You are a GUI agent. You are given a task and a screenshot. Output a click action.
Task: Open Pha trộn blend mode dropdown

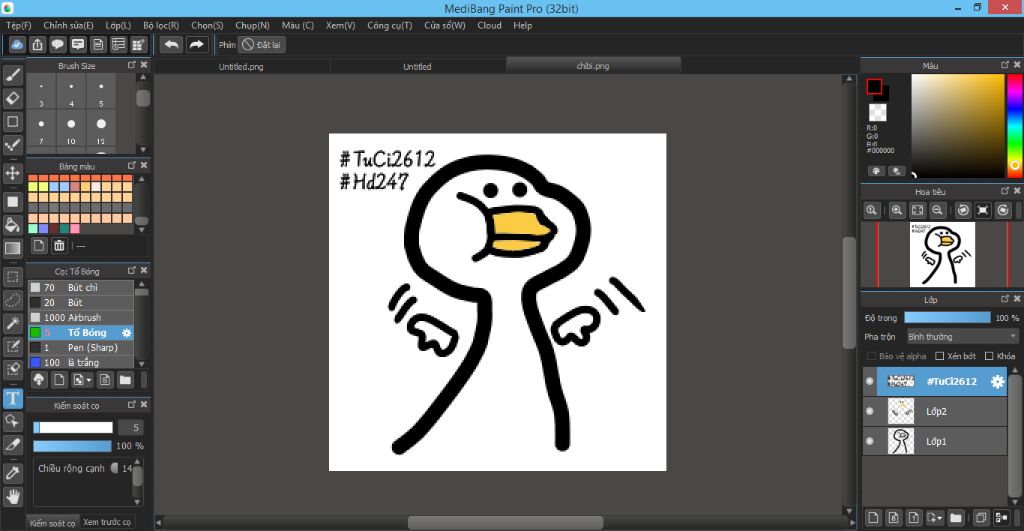[962, 336]
